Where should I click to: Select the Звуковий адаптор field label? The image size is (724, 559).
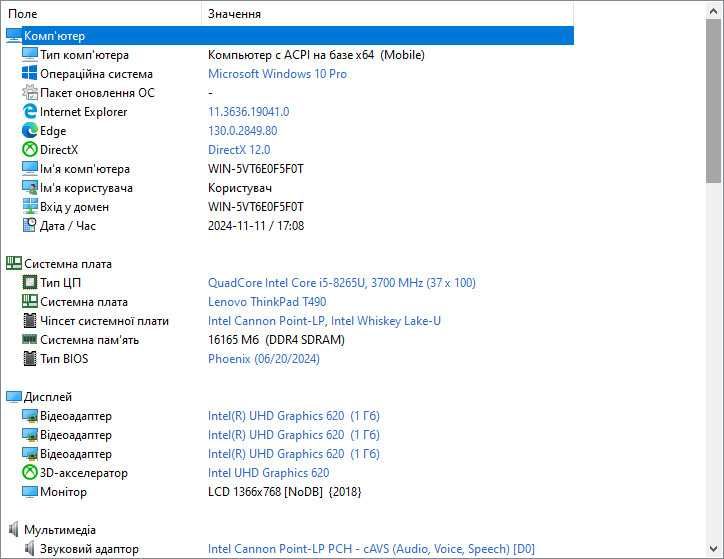pyautogui.click(x=89, y=549)
